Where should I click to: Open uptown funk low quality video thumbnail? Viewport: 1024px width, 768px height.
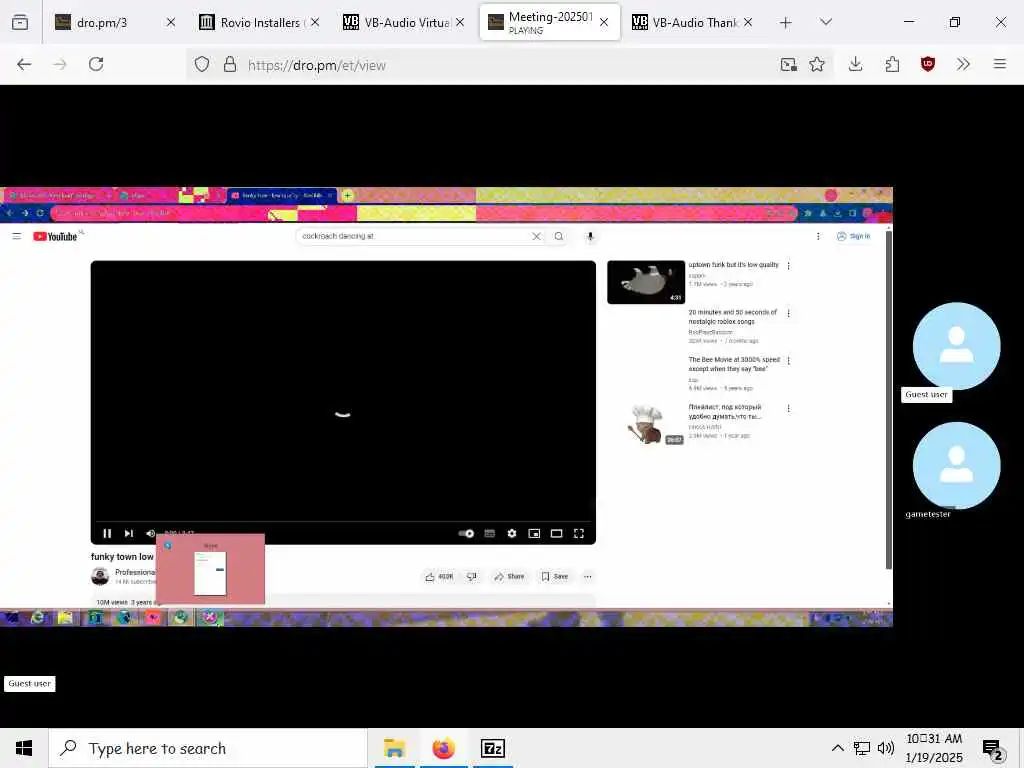(x=646, y=282)
